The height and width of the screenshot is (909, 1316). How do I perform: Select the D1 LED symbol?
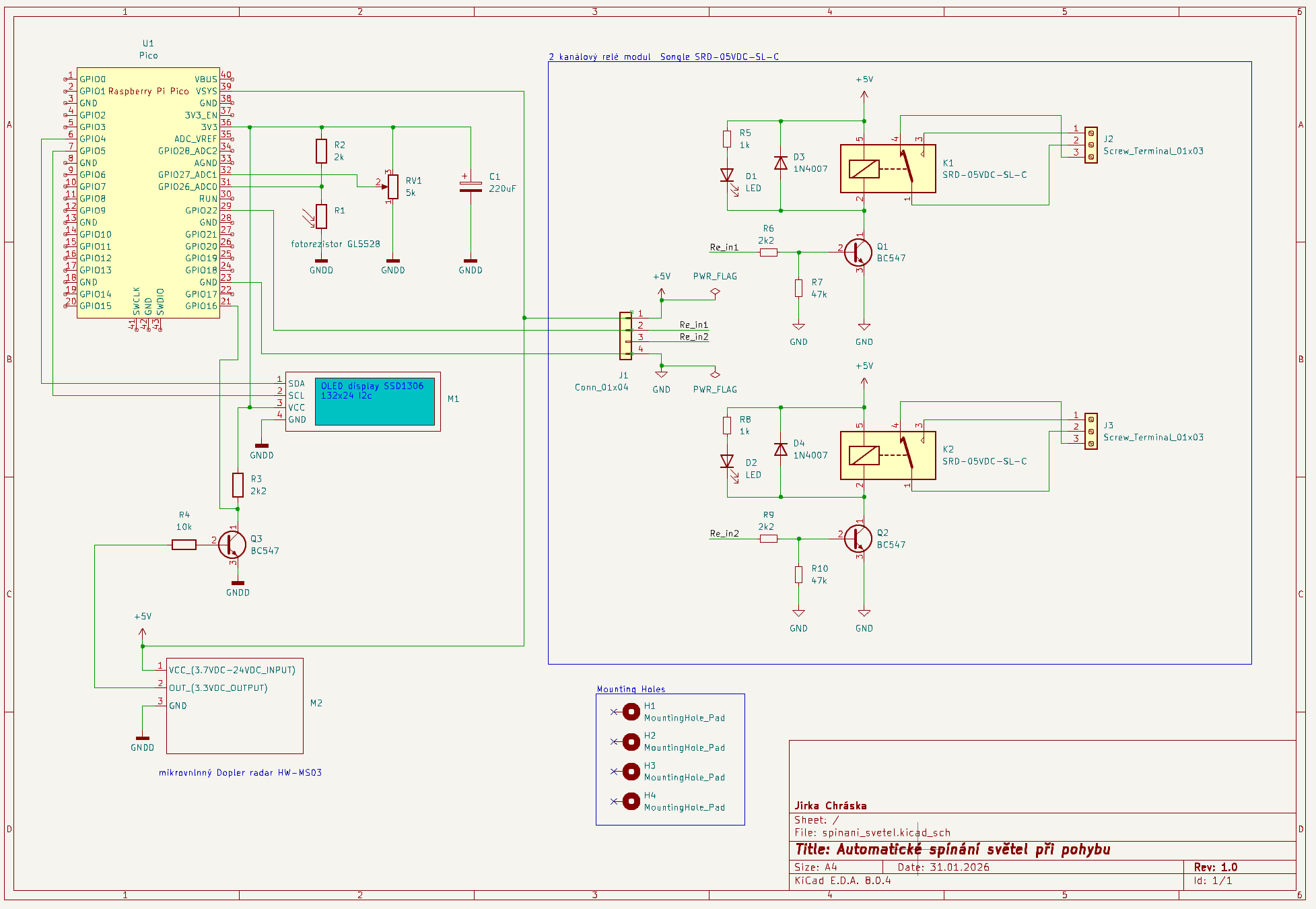[x=728, y=175]
